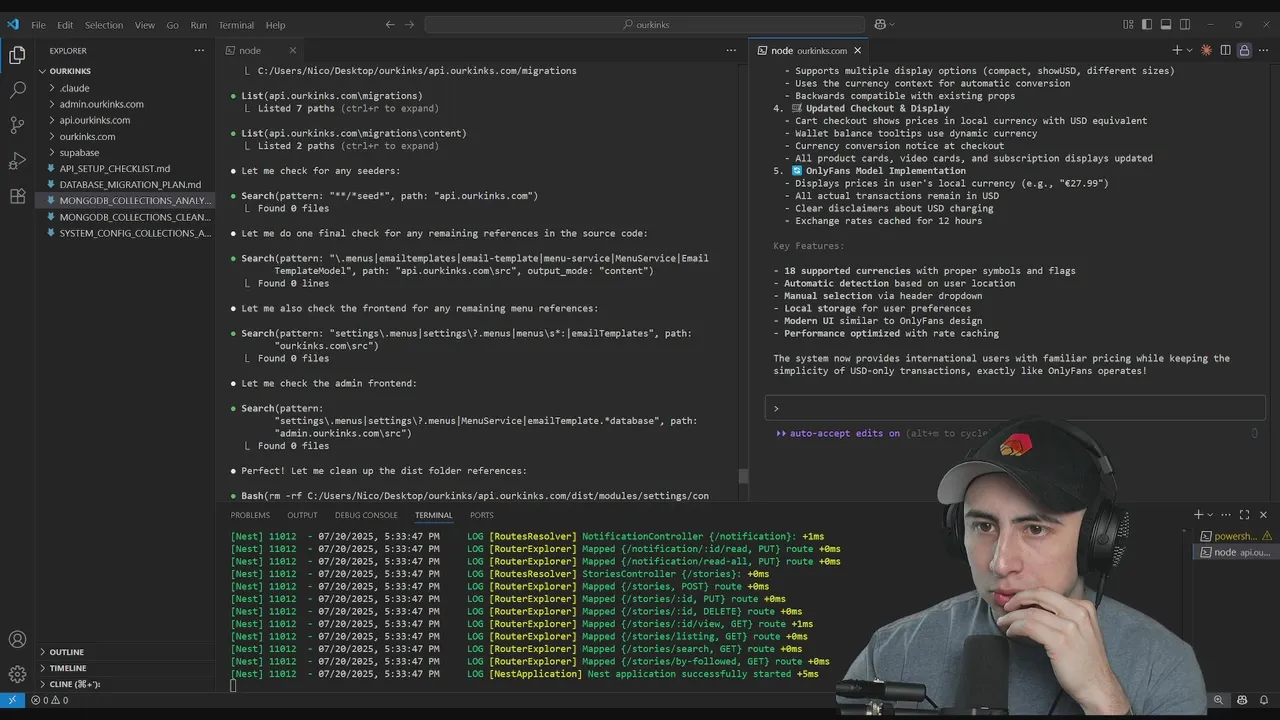Expand the api.ourkinks.com folder
1280x720 pixels.
126,120
